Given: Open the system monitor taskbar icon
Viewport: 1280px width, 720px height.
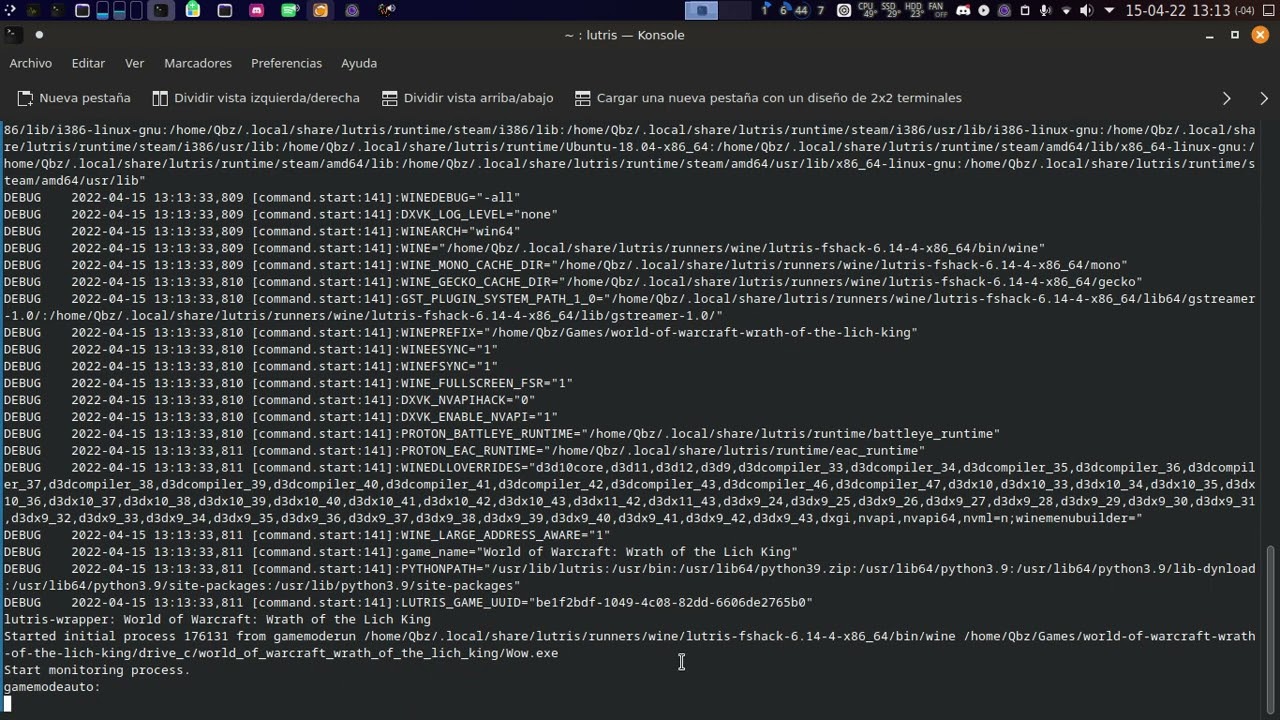Looking at the screenshot, I should 33,10.
